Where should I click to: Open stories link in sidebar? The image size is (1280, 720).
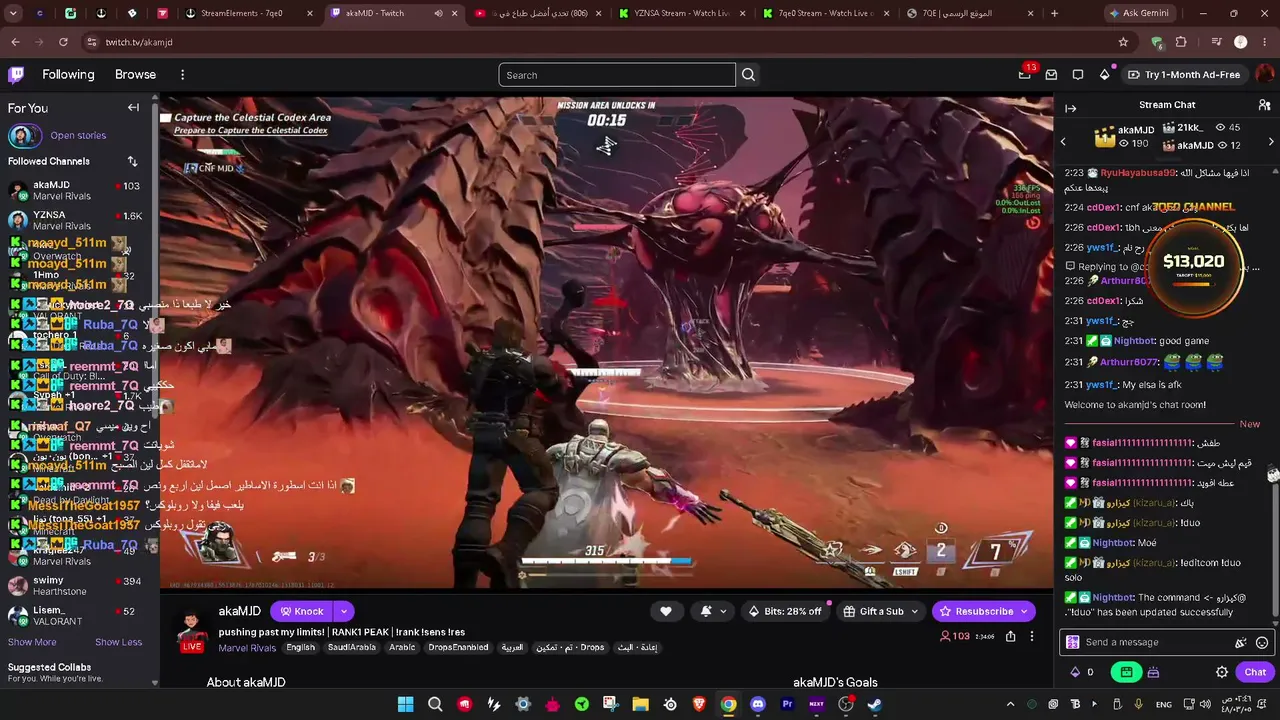click(x=78, y=136)
